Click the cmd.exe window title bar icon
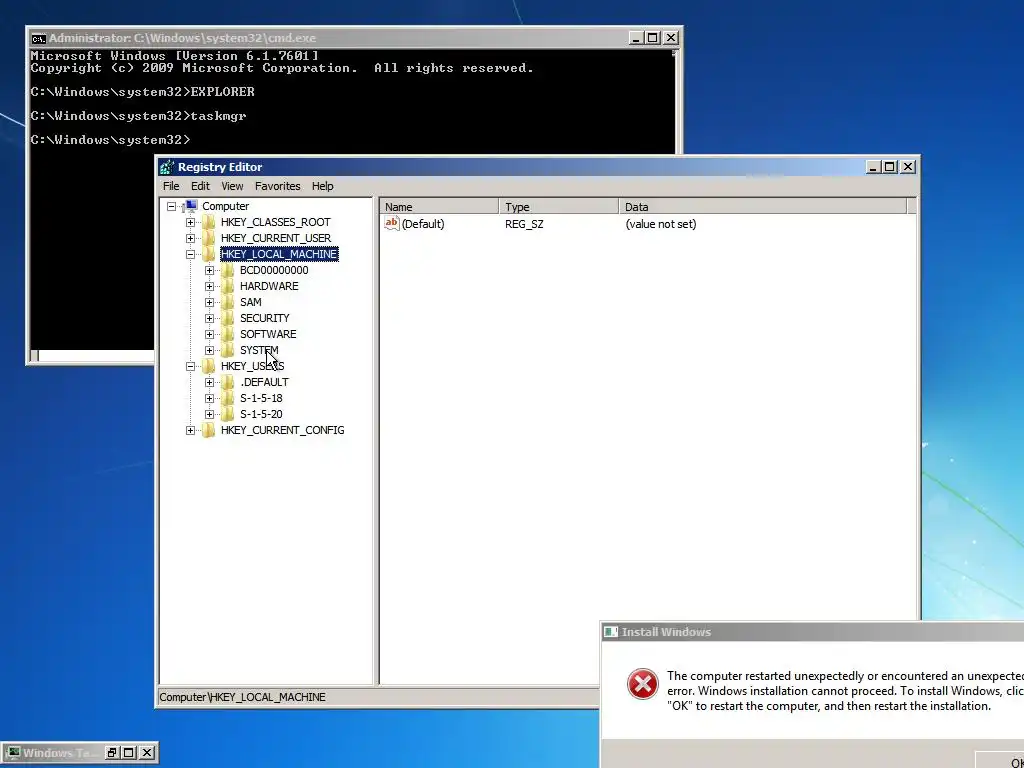The image size is (1024, 768). (39, 39)
